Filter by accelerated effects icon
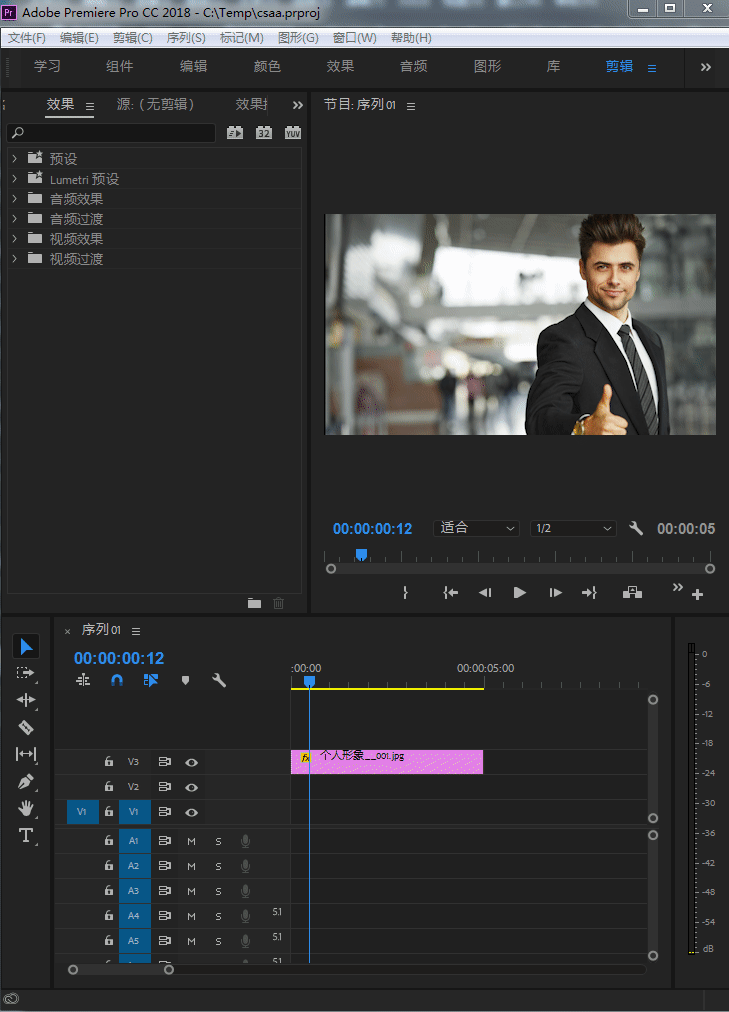729x1012 pixels. coord(235,132)
